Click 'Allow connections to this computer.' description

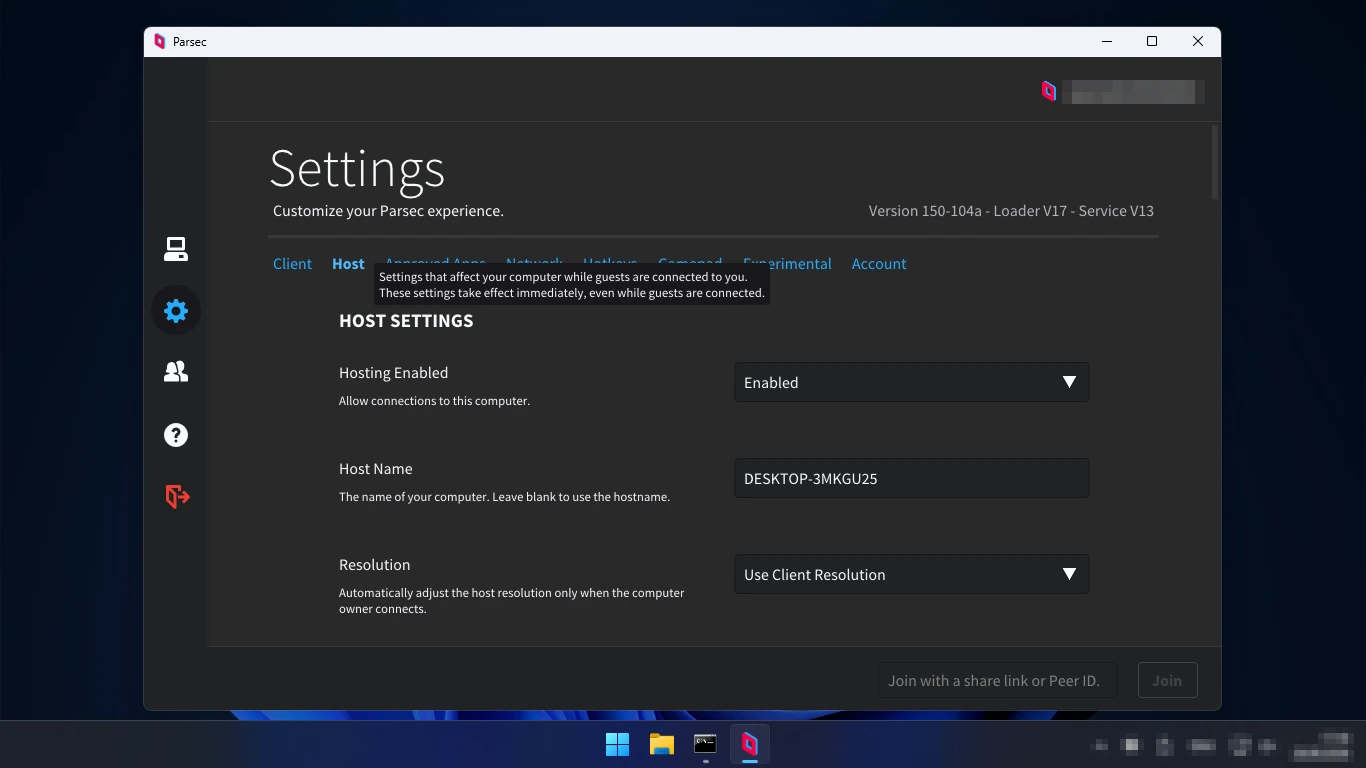coord(434,401)
